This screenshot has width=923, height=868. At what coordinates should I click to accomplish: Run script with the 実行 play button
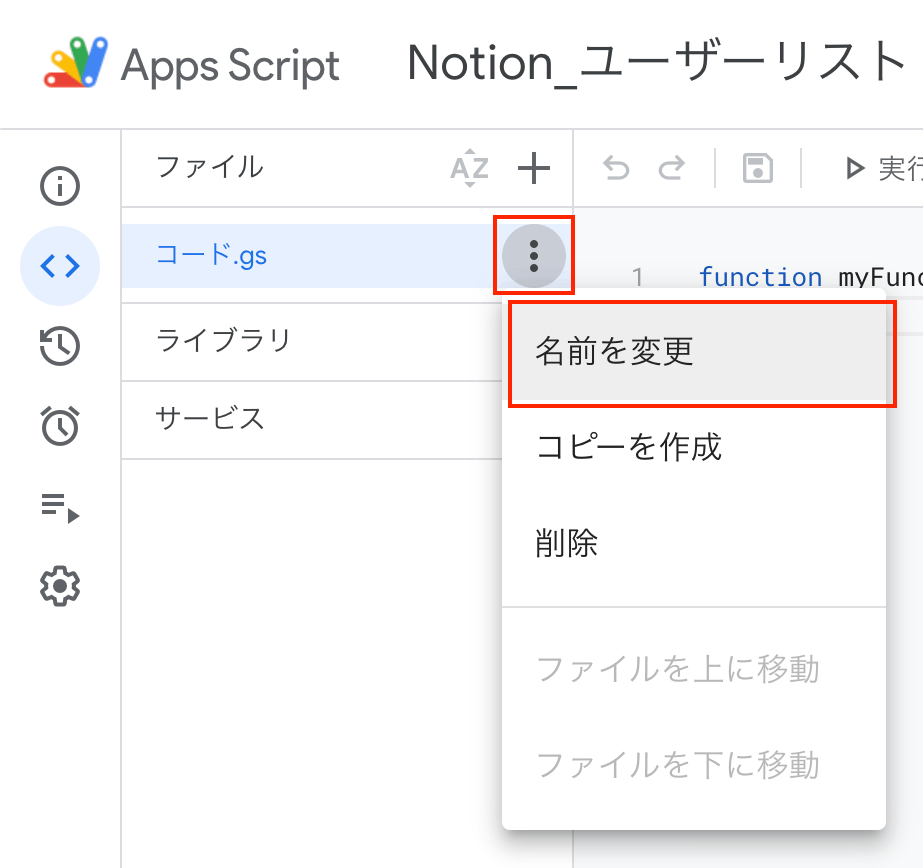click(x=882, y=168)
